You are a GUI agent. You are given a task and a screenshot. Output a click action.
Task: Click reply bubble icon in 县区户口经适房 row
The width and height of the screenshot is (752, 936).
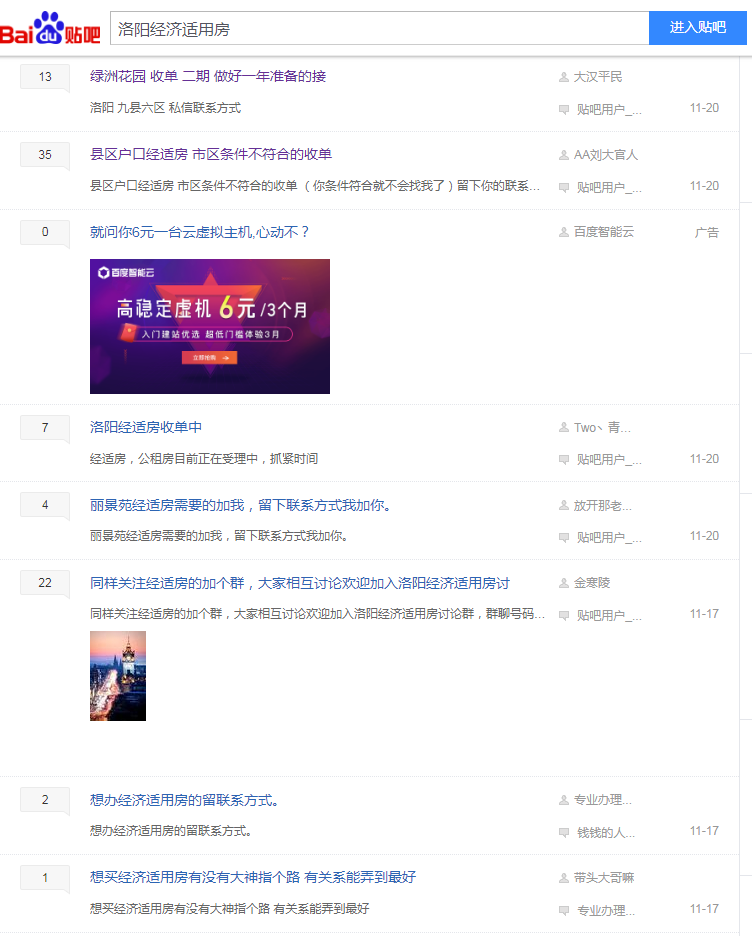[563, 187]
